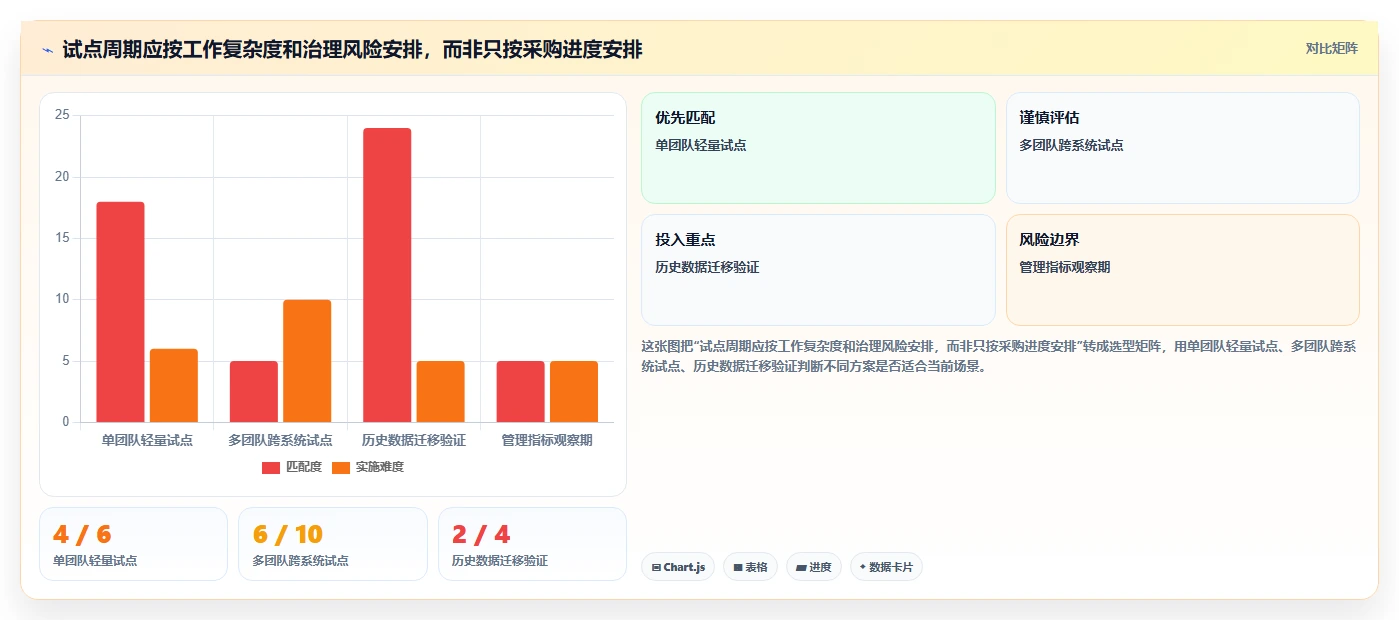Click the 投入重点 card title
The height and width of the screenshot is (620, 1399).
(685, 240)
